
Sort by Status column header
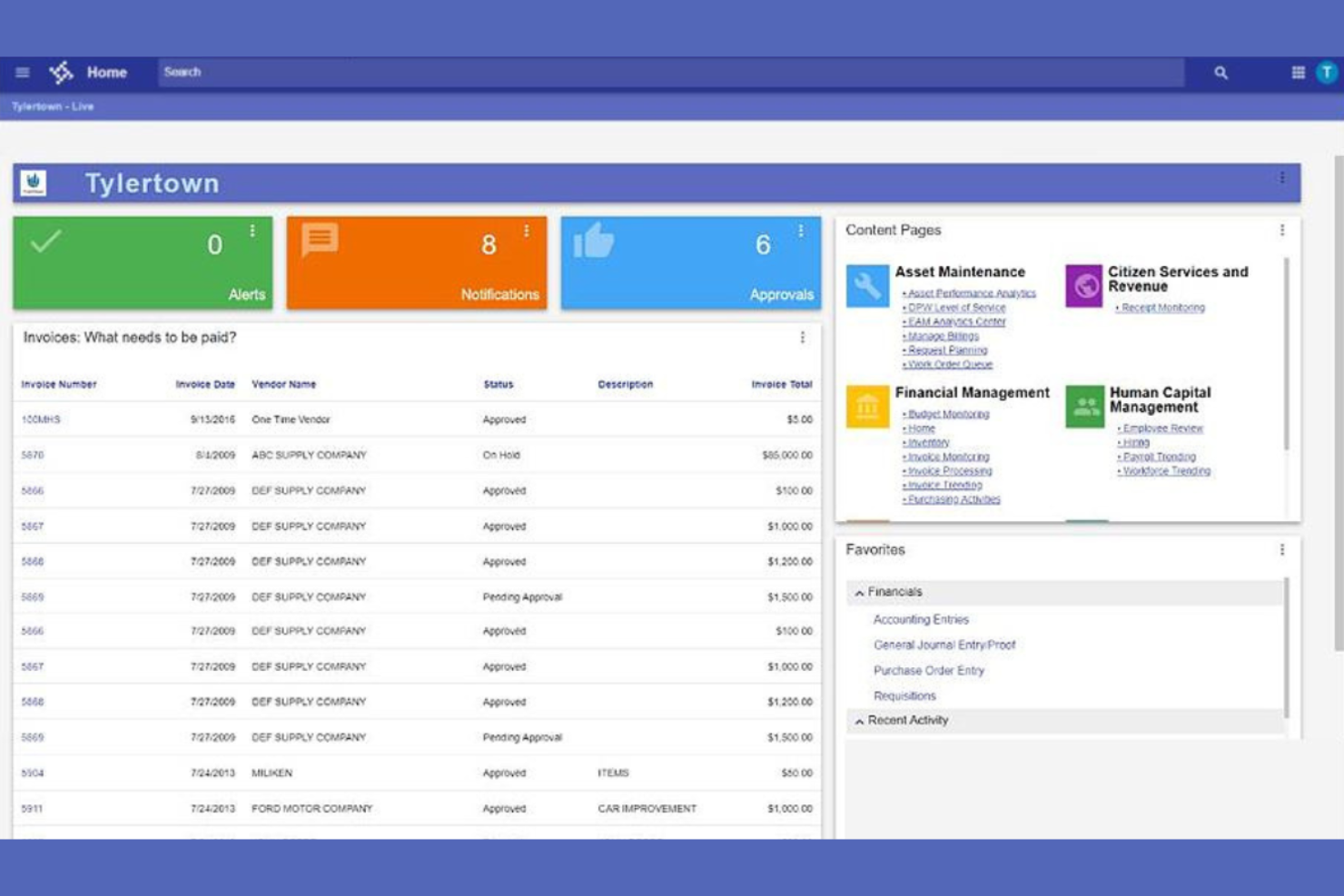tap(499, 385)
